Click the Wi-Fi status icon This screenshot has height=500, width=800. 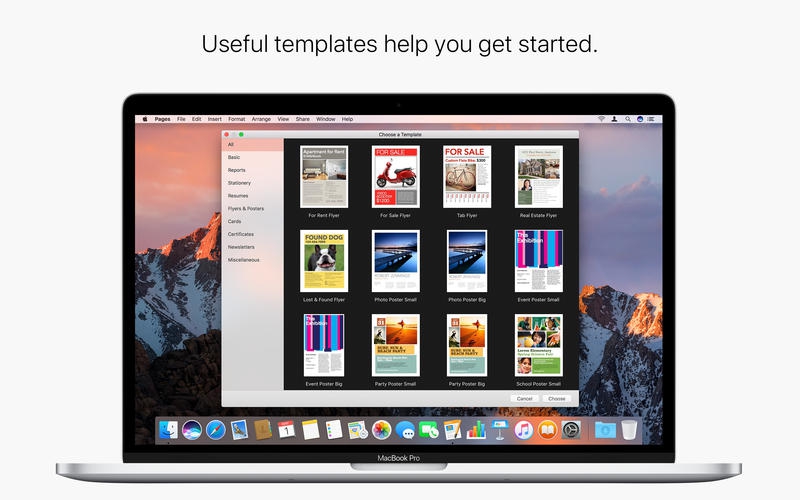602,119
